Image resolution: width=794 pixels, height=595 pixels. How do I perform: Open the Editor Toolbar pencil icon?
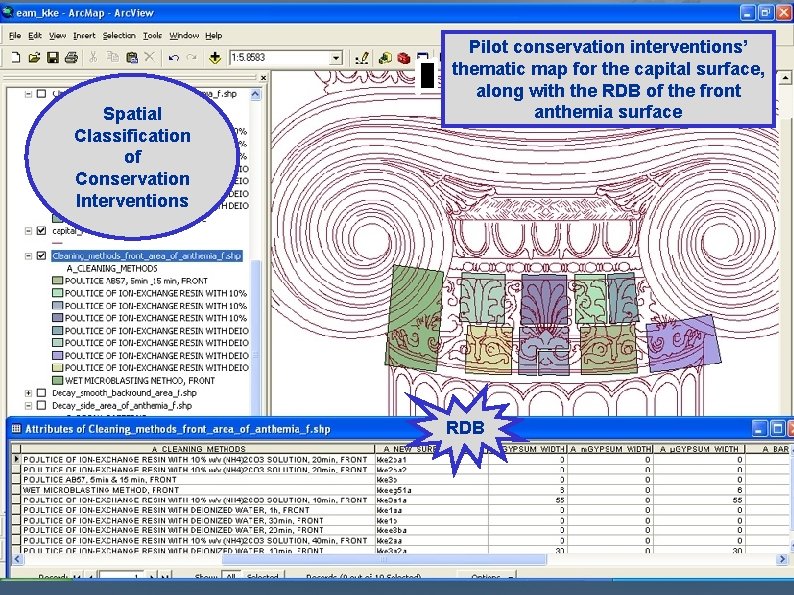coord(362,58)
